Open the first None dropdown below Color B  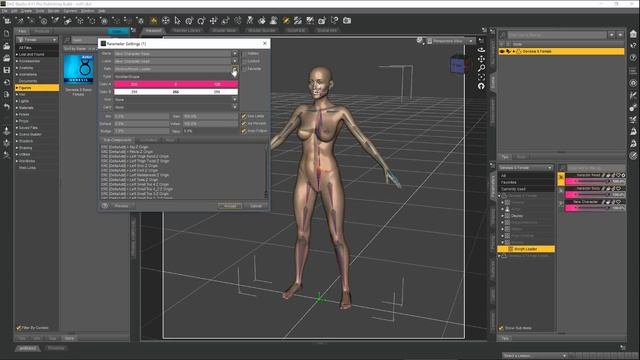click(x=235, y=99)
